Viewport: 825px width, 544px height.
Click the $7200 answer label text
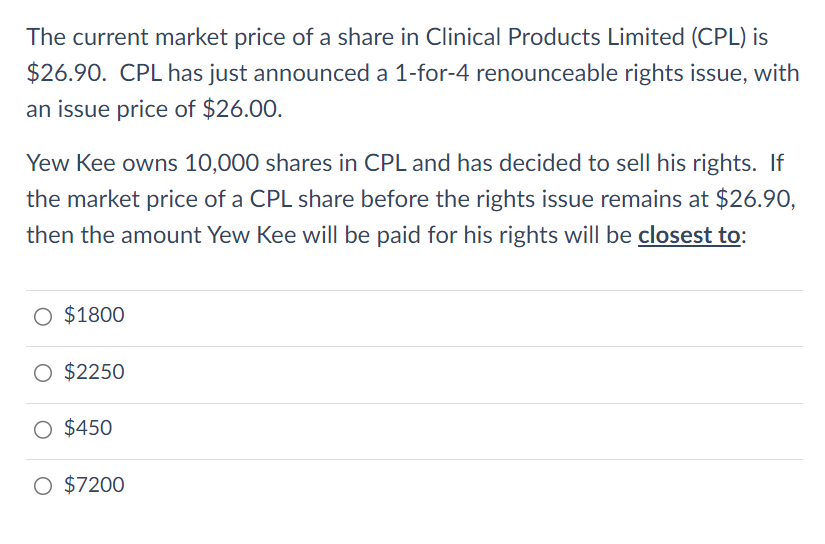94,485
